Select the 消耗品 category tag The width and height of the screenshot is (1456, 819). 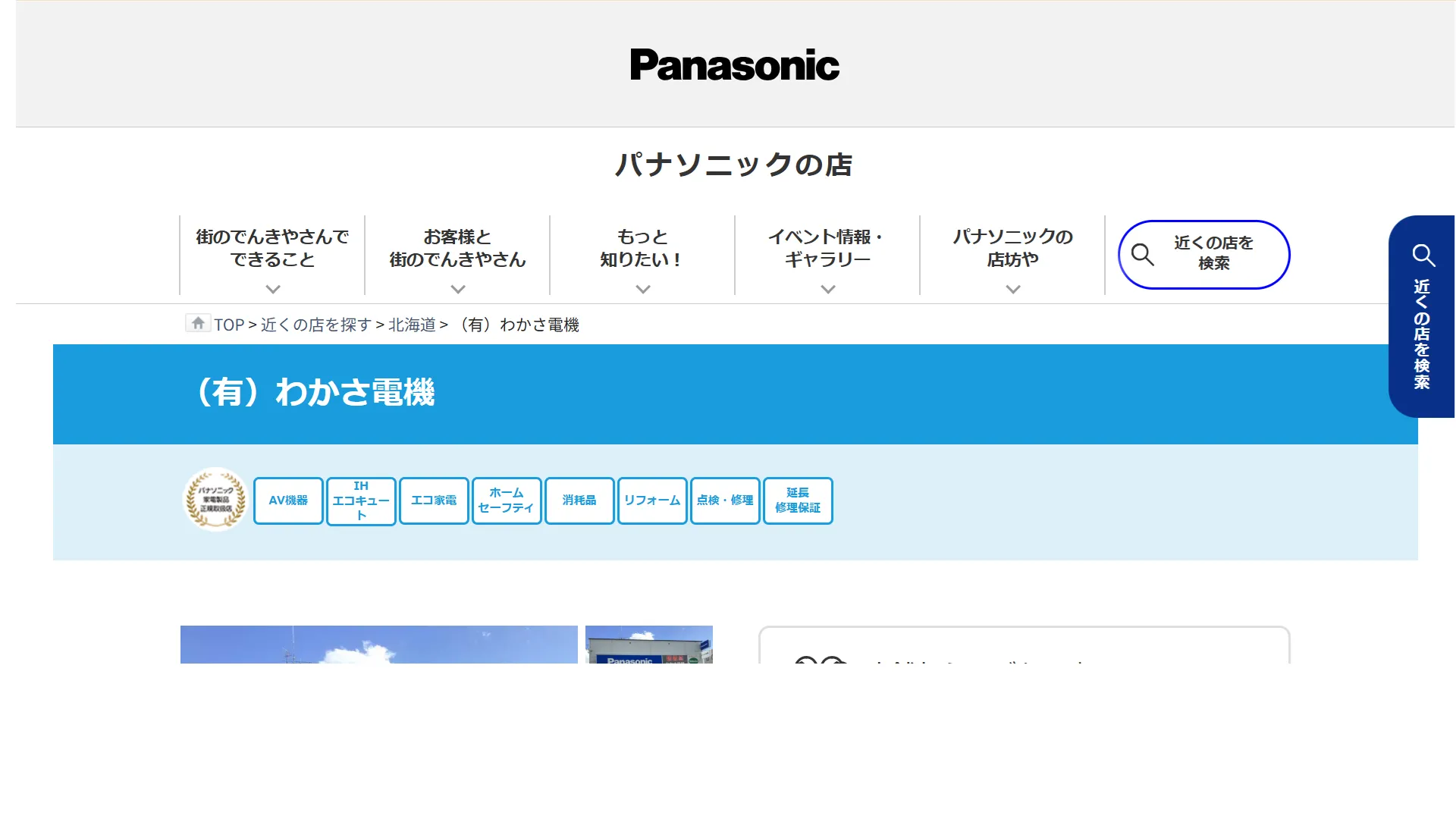tap(579, 500)
